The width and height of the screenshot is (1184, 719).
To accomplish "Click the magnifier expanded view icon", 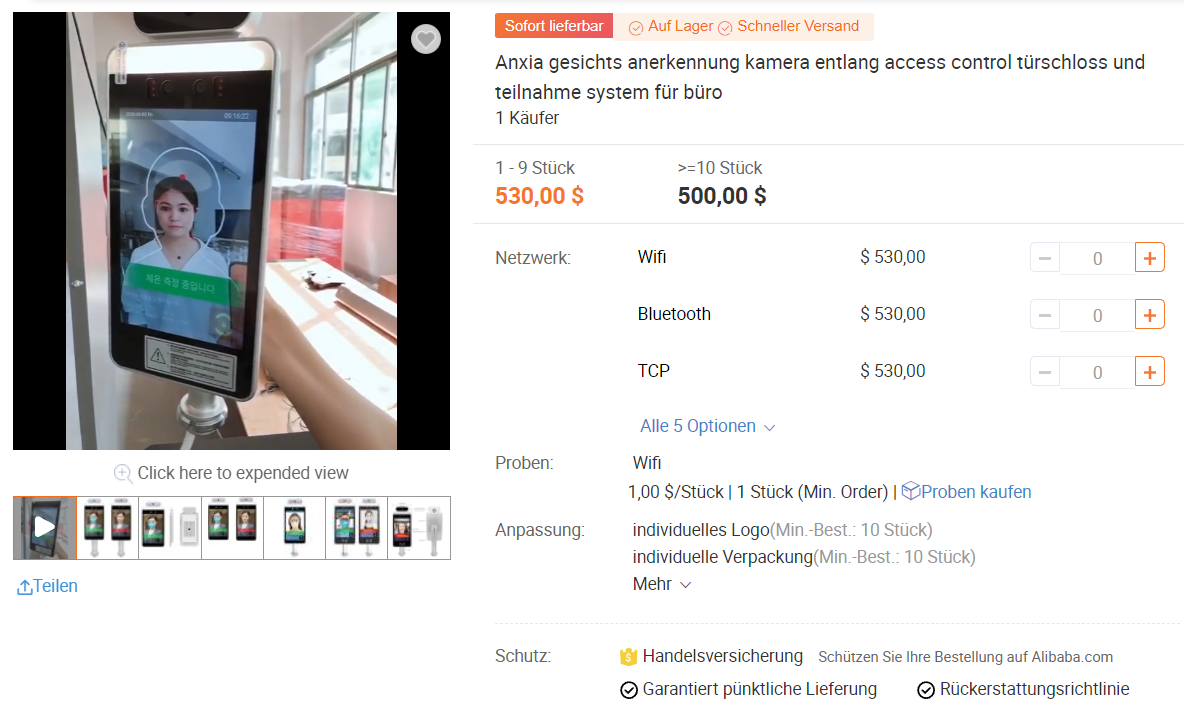I will 123,473.
